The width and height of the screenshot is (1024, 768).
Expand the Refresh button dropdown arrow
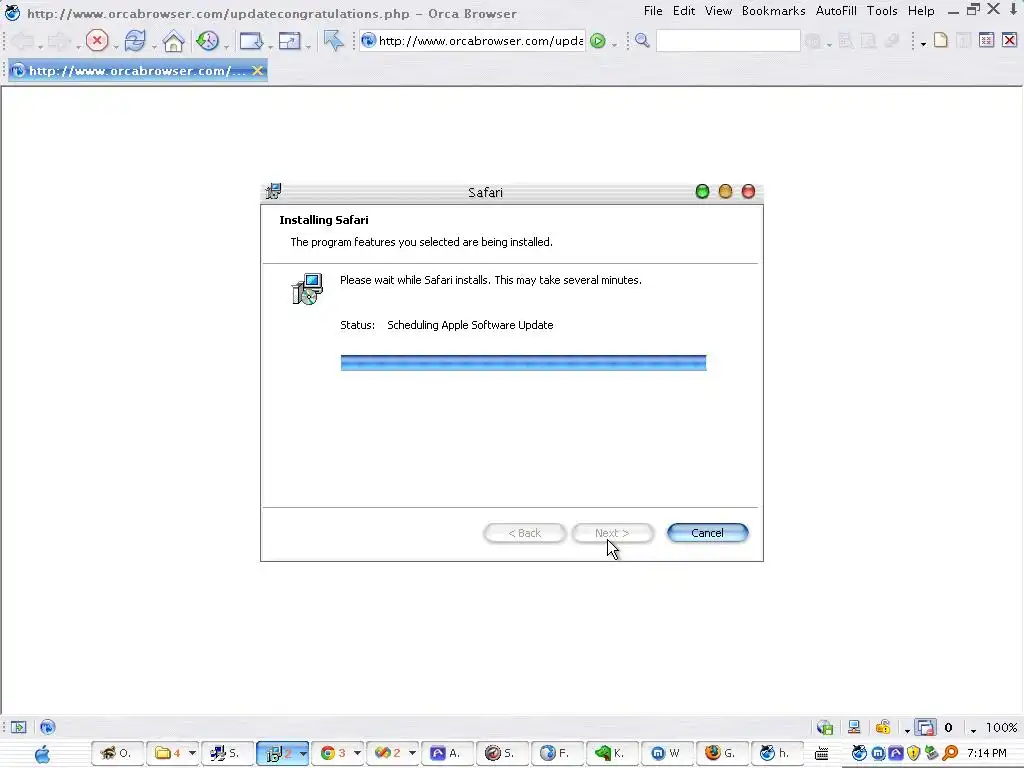pyautogui.click(x=153, y=46)
